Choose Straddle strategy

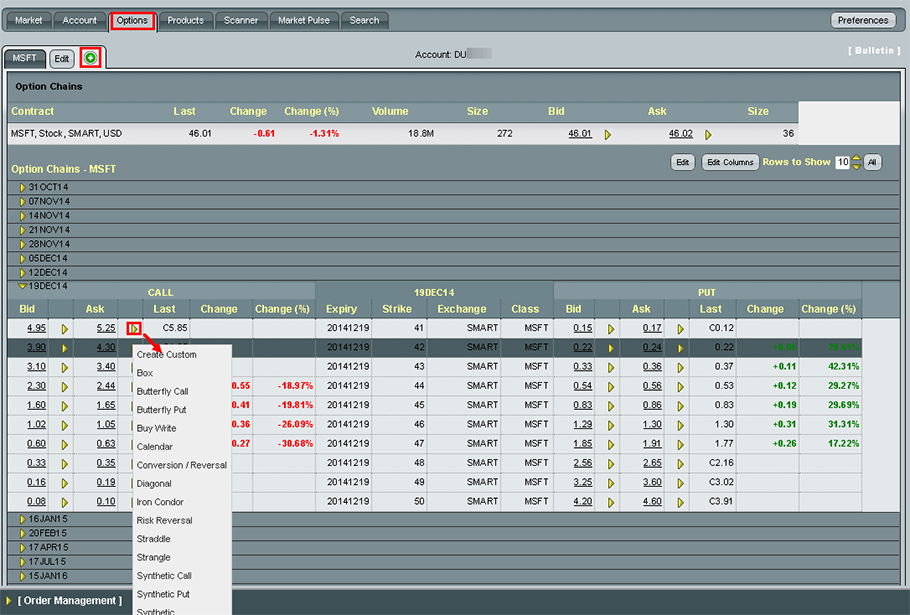(154, 539)
